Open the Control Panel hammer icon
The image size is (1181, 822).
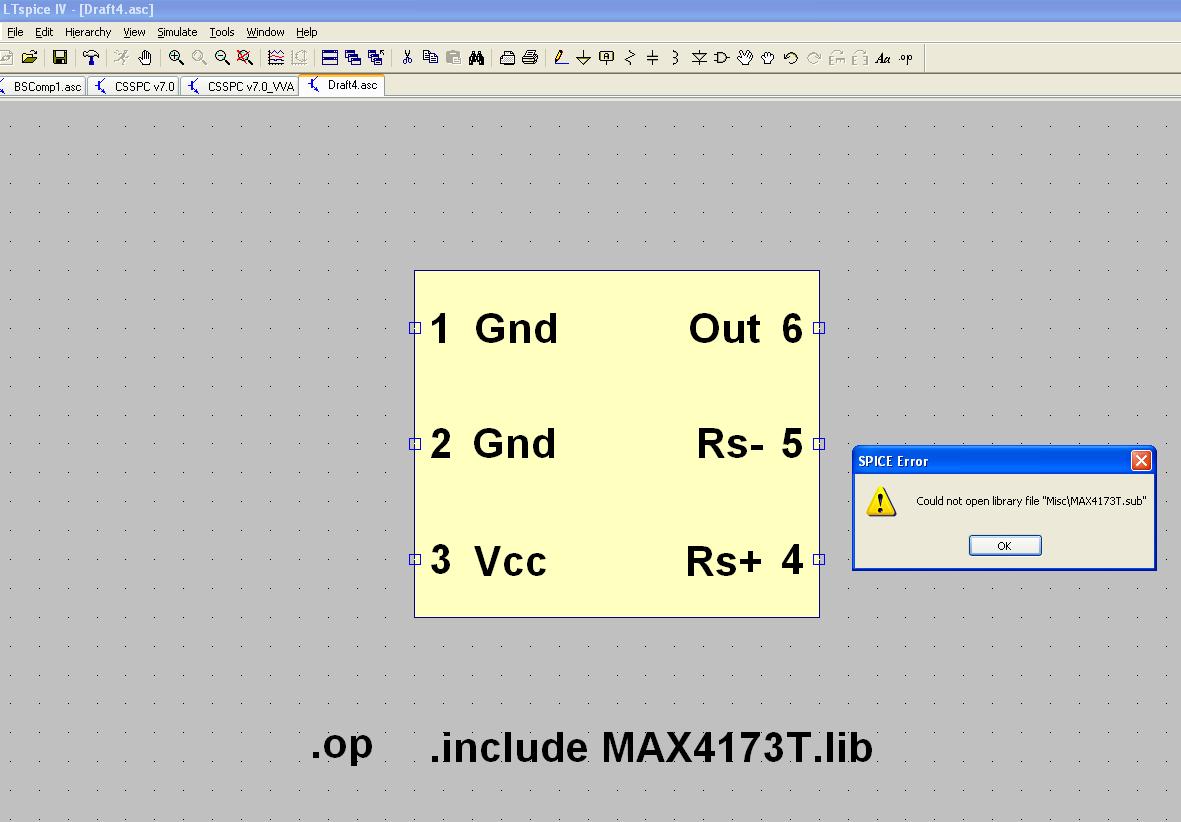coord(90,57)
